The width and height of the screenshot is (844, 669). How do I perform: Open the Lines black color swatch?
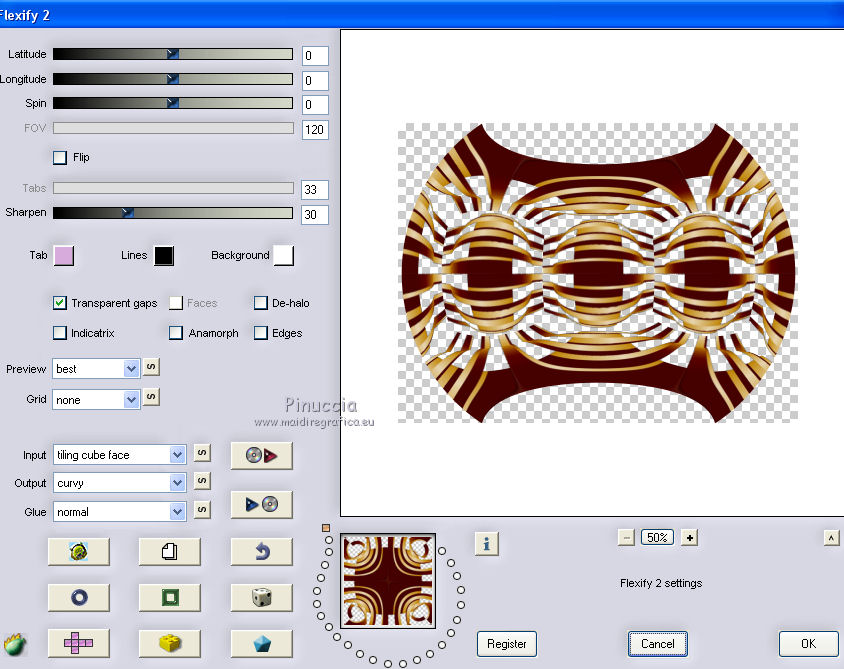click(x=164, y=256)
